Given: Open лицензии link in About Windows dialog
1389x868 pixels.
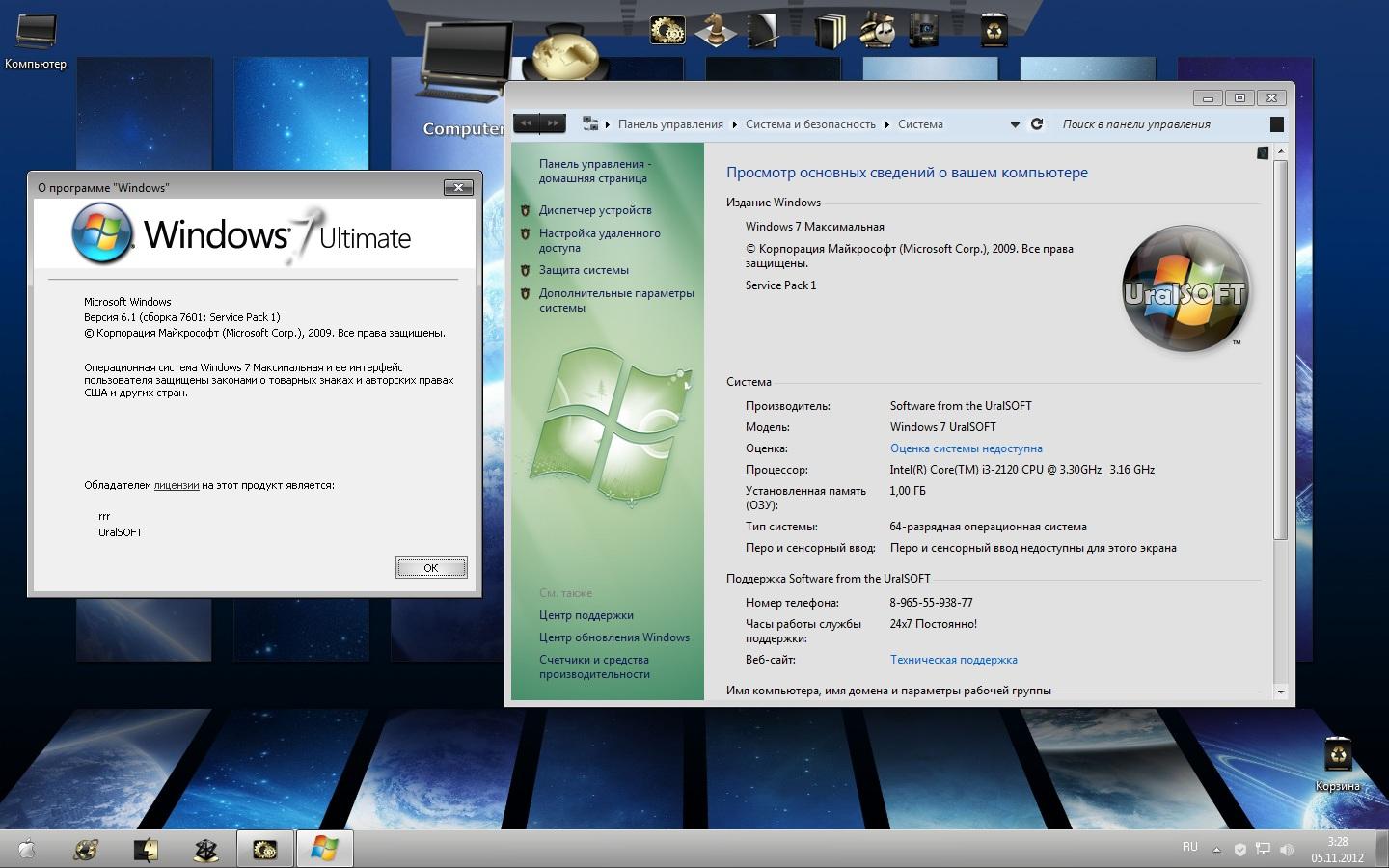Looking at the screenshot, I should coord(177,485).
